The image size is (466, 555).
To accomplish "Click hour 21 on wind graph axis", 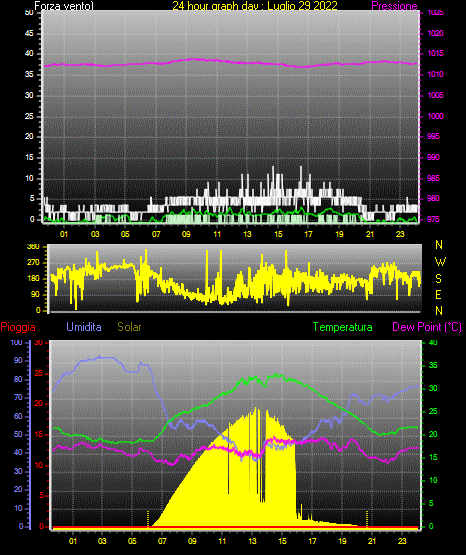I will coord(370,234).
